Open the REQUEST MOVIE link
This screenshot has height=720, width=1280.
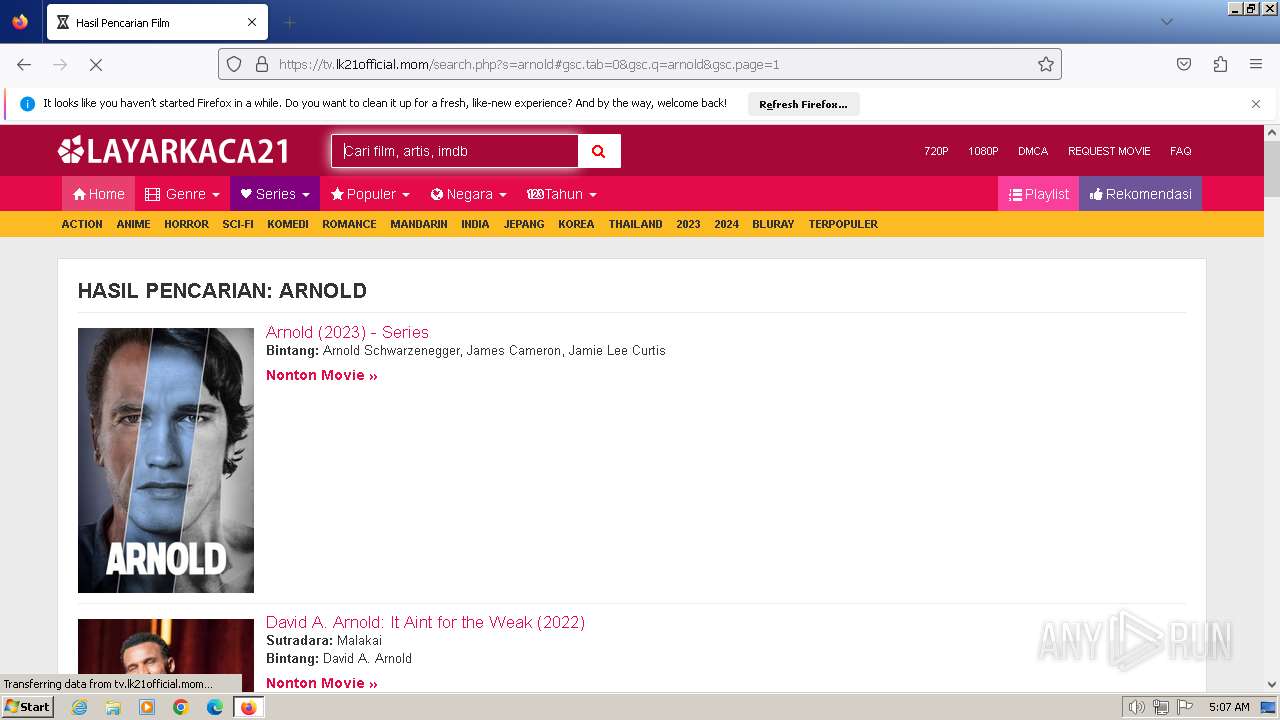tap(1109, 151)
